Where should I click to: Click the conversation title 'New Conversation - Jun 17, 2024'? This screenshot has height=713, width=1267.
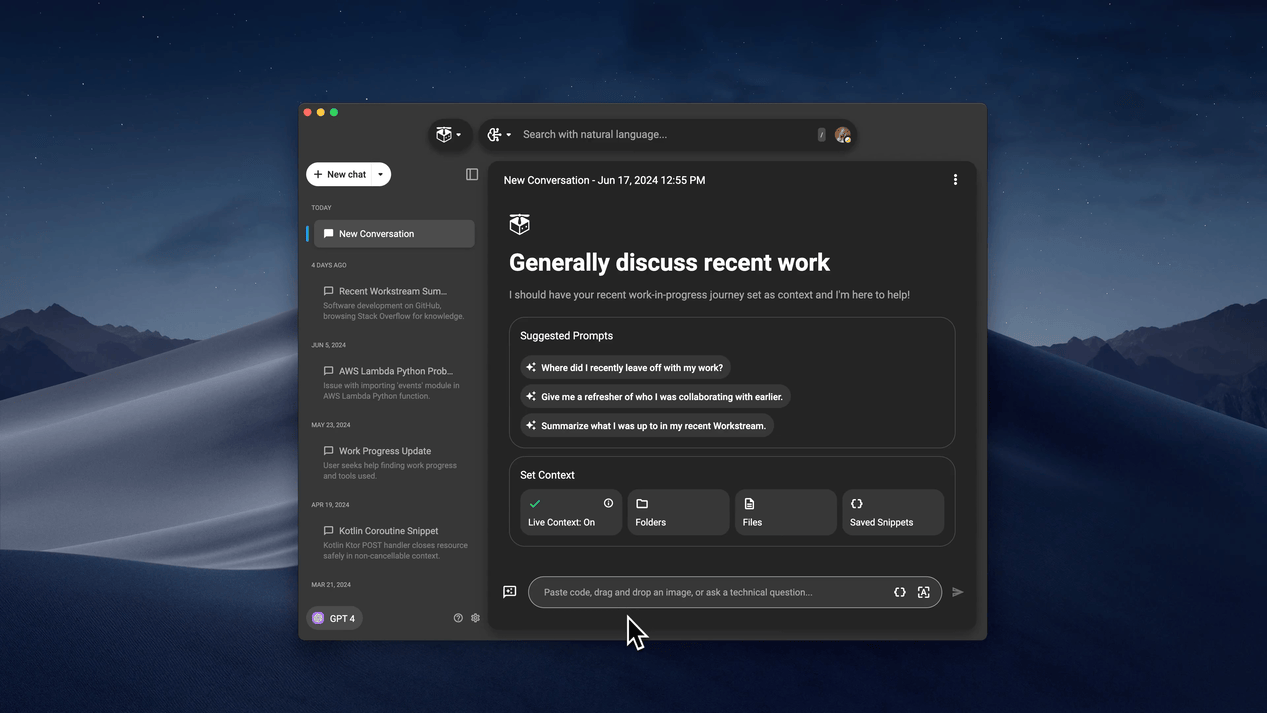(604, 180)
